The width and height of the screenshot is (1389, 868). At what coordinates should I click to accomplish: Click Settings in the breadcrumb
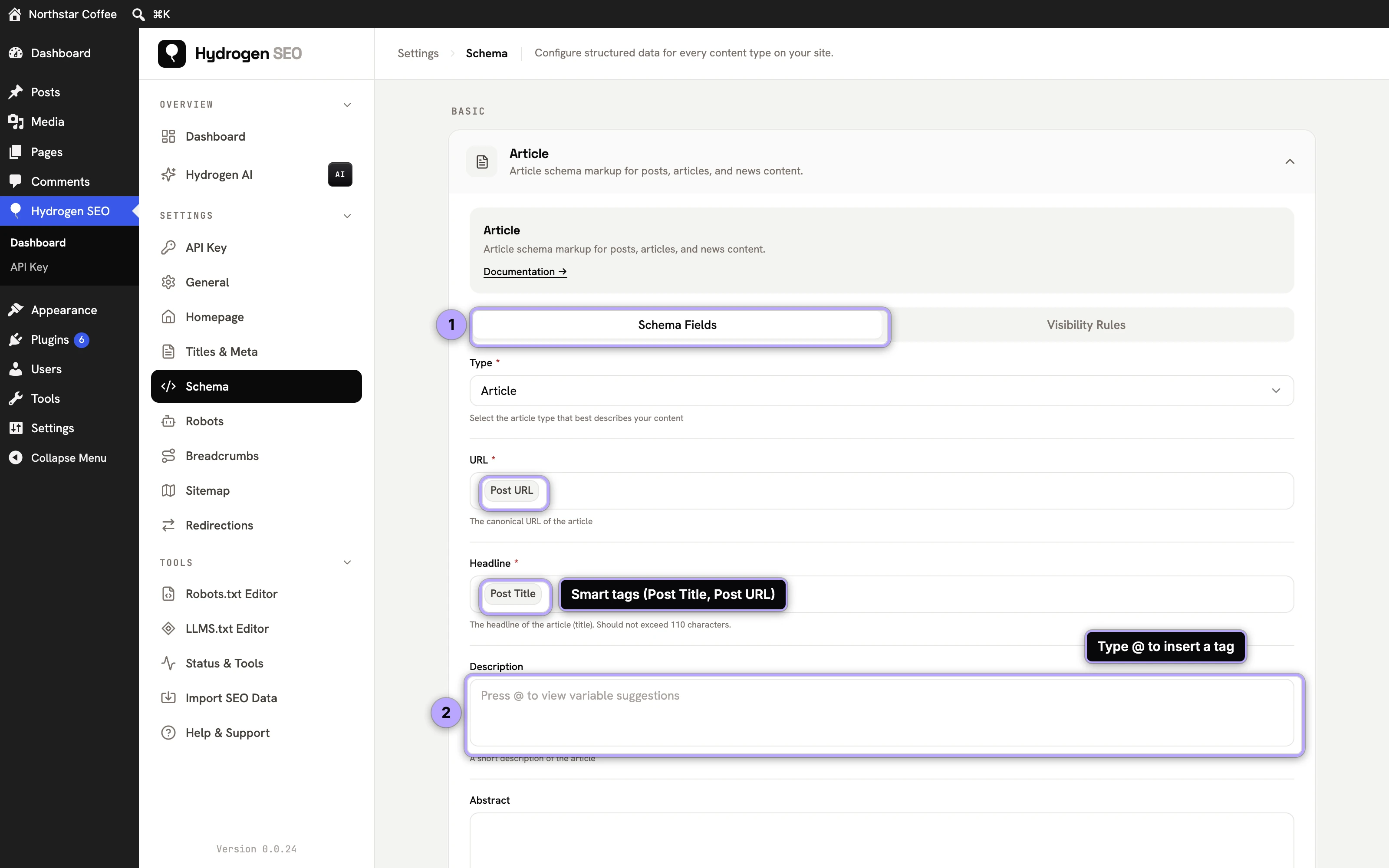coord(418,53)
